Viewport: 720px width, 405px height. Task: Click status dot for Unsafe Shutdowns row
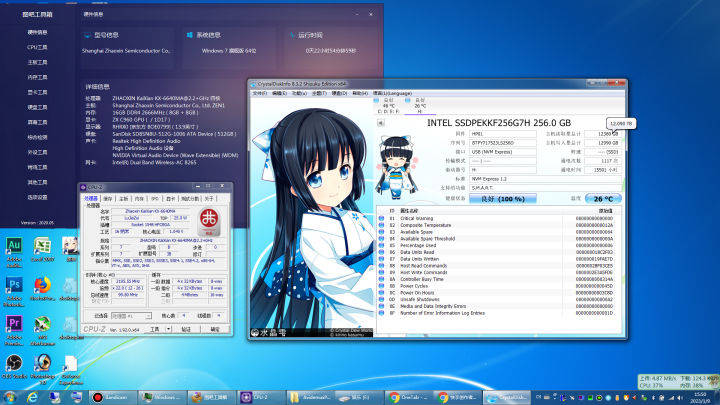coord(381,299)
